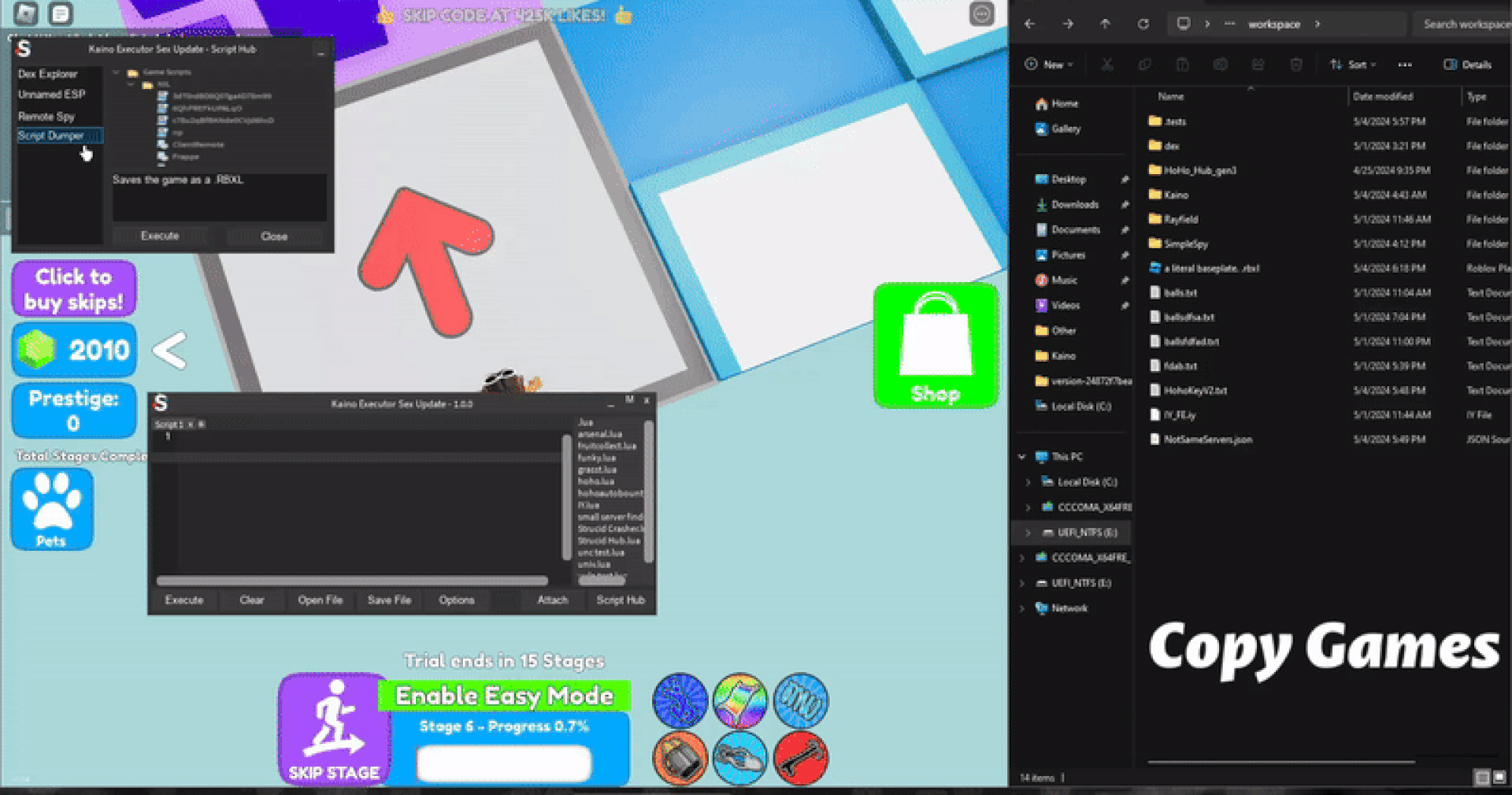Open the Rayfield folder
Screen dimensions: 1512x795
click(1180, 219)
